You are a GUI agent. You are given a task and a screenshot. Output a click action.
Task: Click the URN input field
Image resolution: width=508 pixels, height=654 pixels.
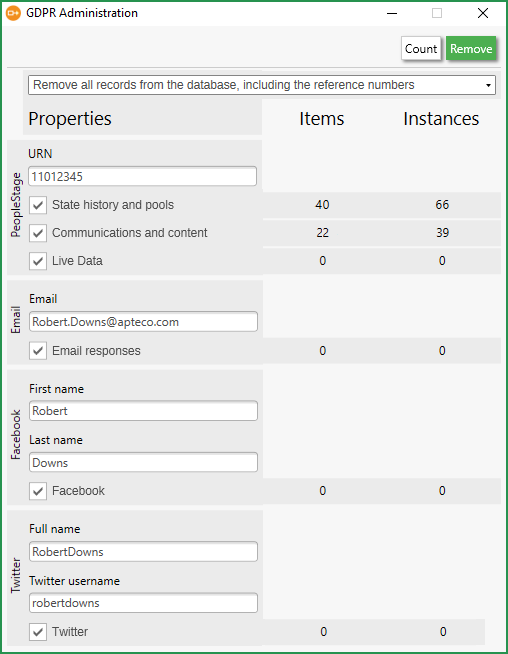(142, 176)
